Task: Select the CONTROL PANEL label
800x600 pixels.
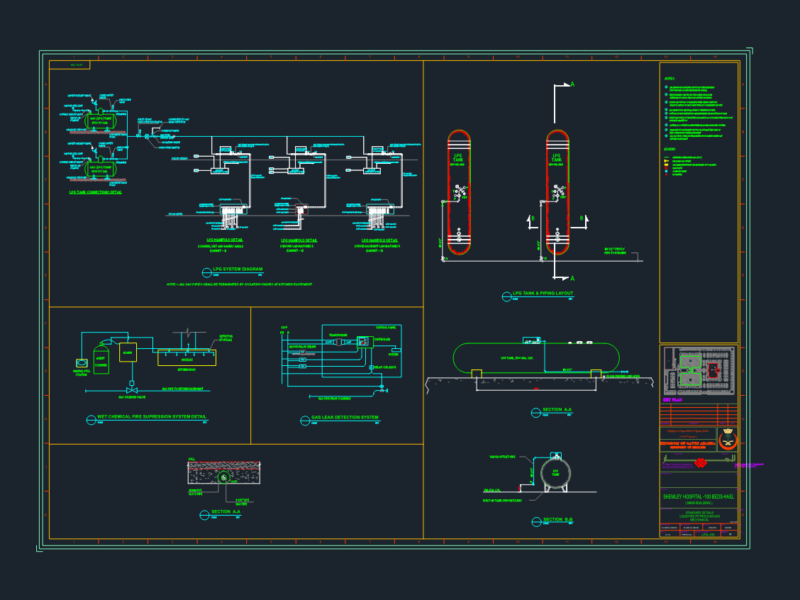Action: tap(386, 328)
